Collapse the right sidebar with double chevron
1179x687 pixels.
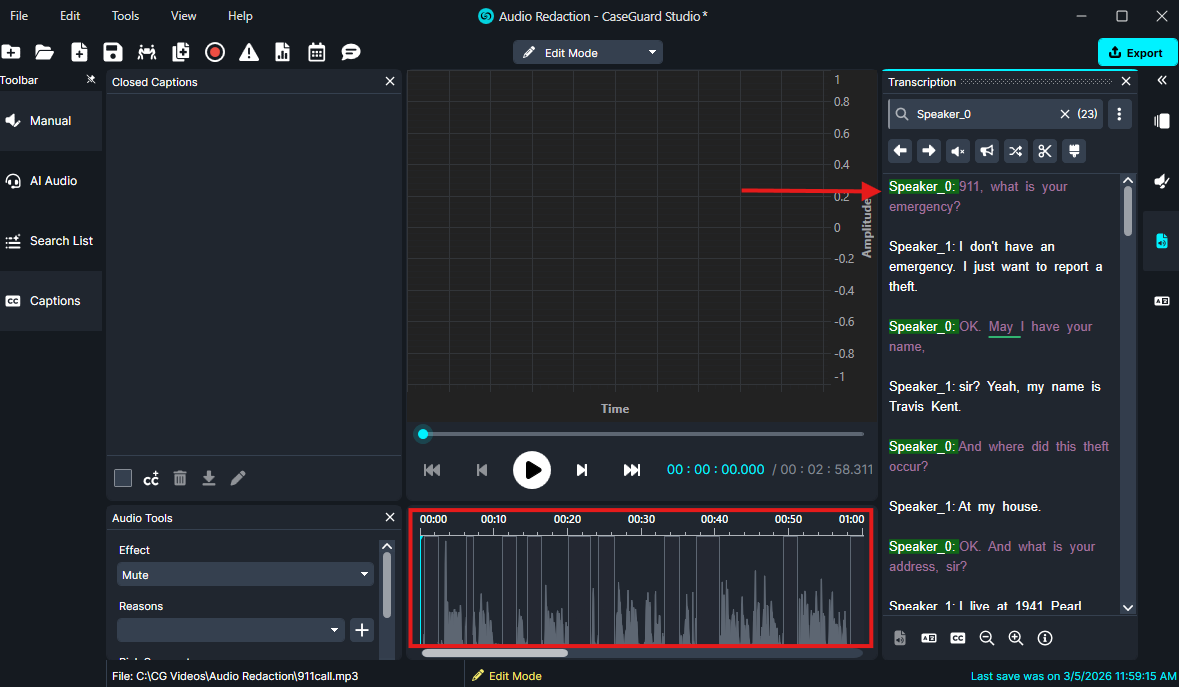pos(1162,80)
